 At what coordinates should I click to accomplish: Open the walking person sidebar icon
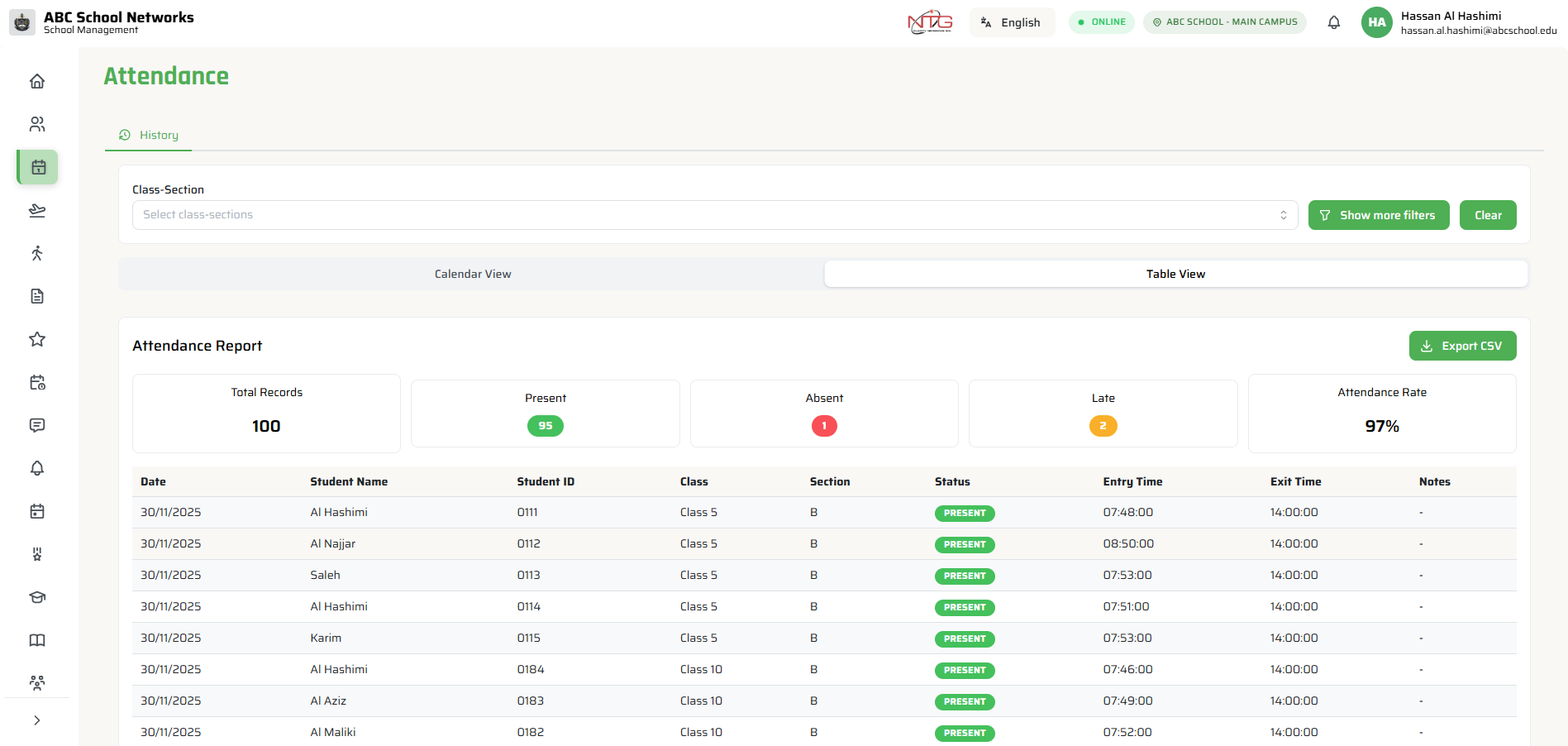point(37,253)
